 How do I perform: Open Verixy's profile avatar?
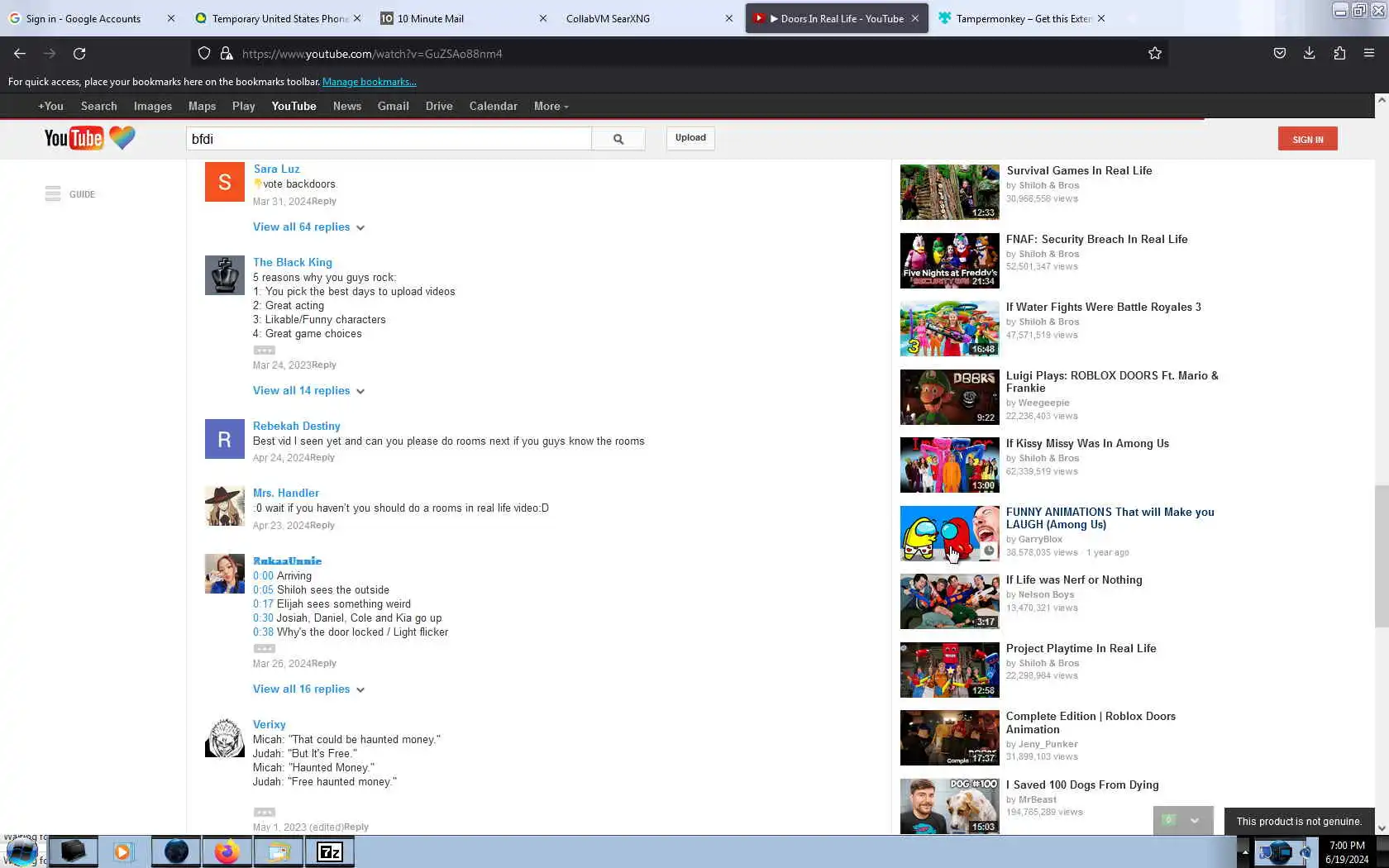(x=225, y=737)
